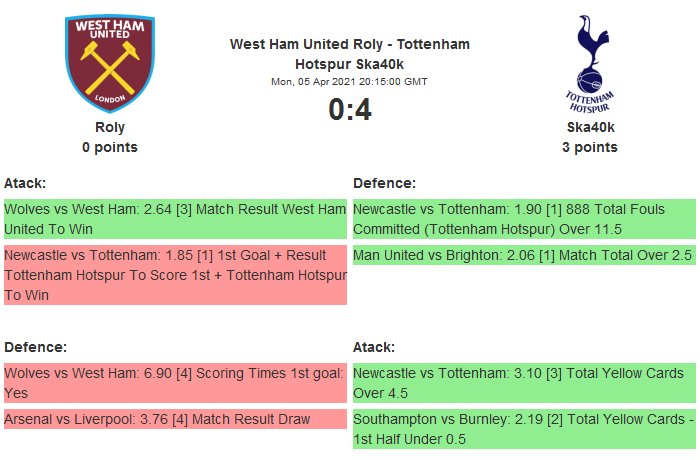The image size is (700, 460).
Task: Open Newcastle vs Tottenham Total Fouls Committed bet
Action: (x=523, y=219)
